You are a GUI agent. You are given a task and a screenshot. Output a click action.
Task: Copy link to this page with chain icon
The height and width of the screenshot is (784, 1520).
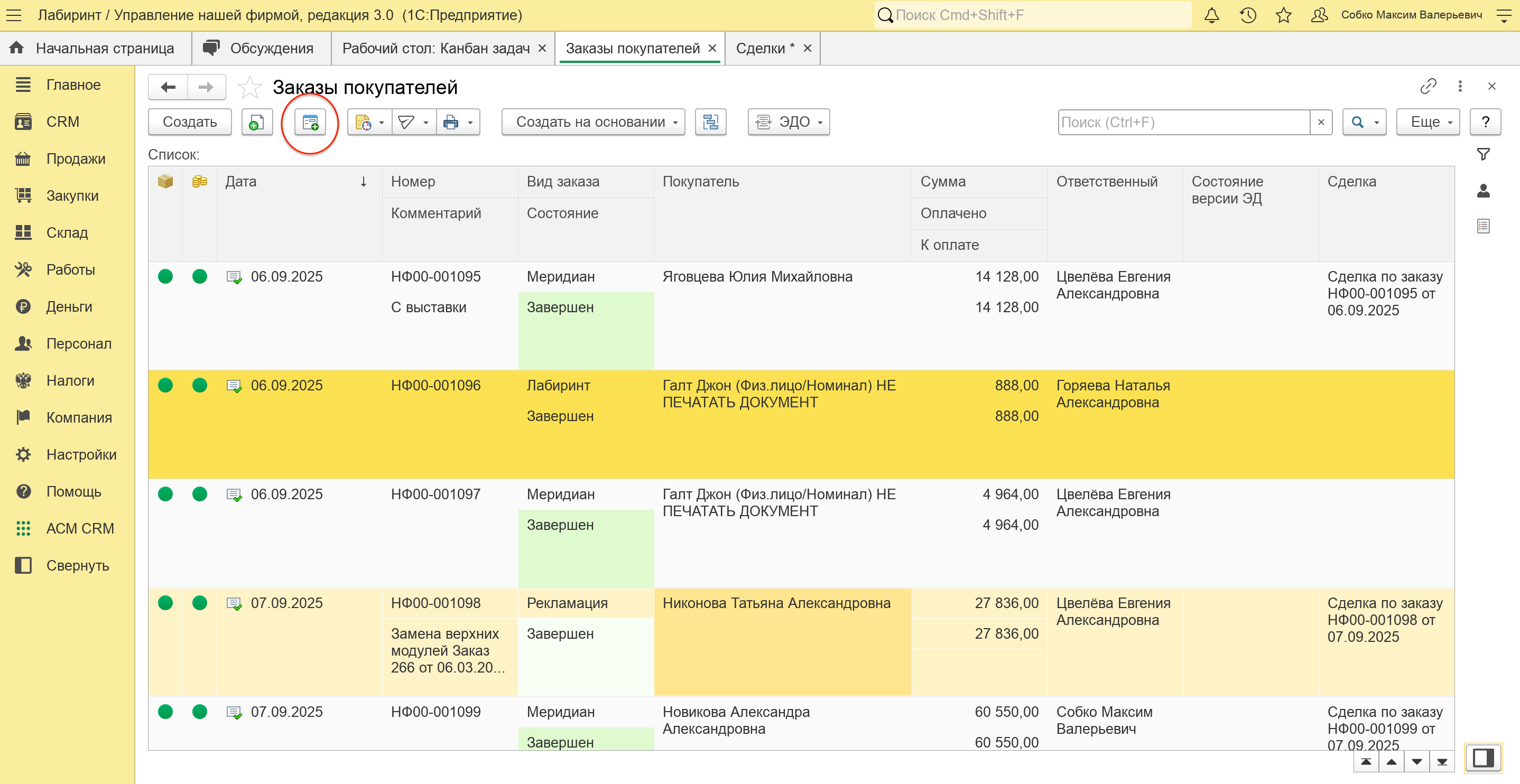tap(1428, 87)
